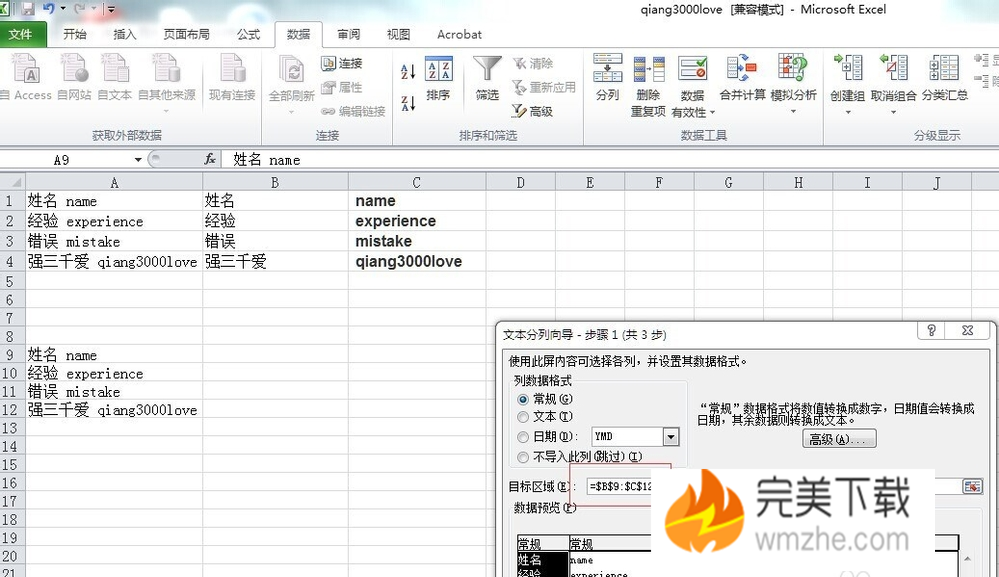Click Consolidate (合并计算)
Viewport: 999px width, 577px height.
click(x=742, y=78)
